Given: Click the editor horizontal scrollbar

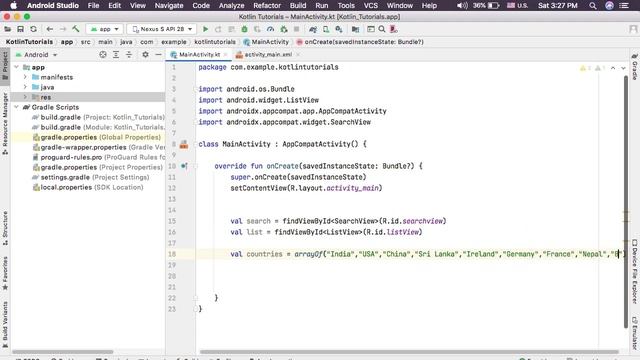Looking at the screenshot, I should tap(409, 352).
